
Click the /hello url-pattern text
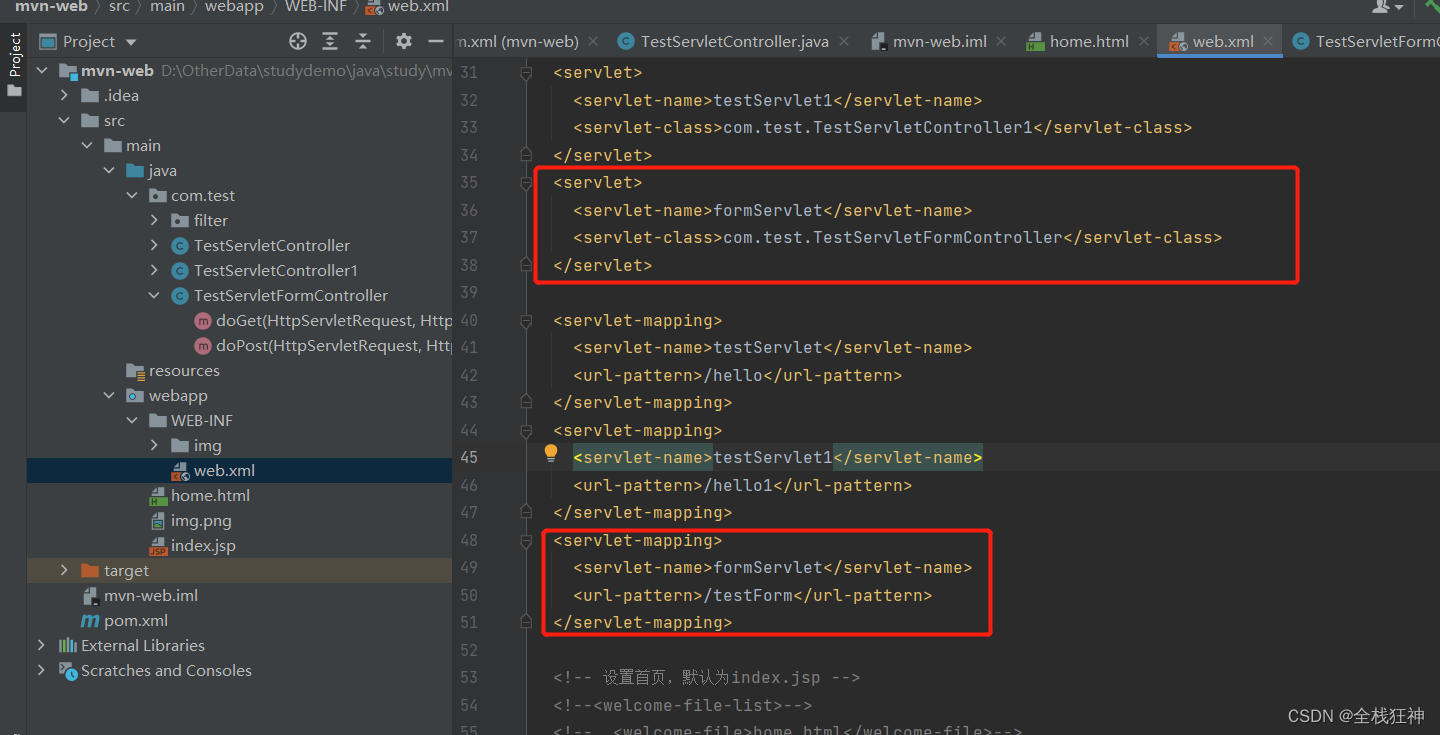(733, 375)
